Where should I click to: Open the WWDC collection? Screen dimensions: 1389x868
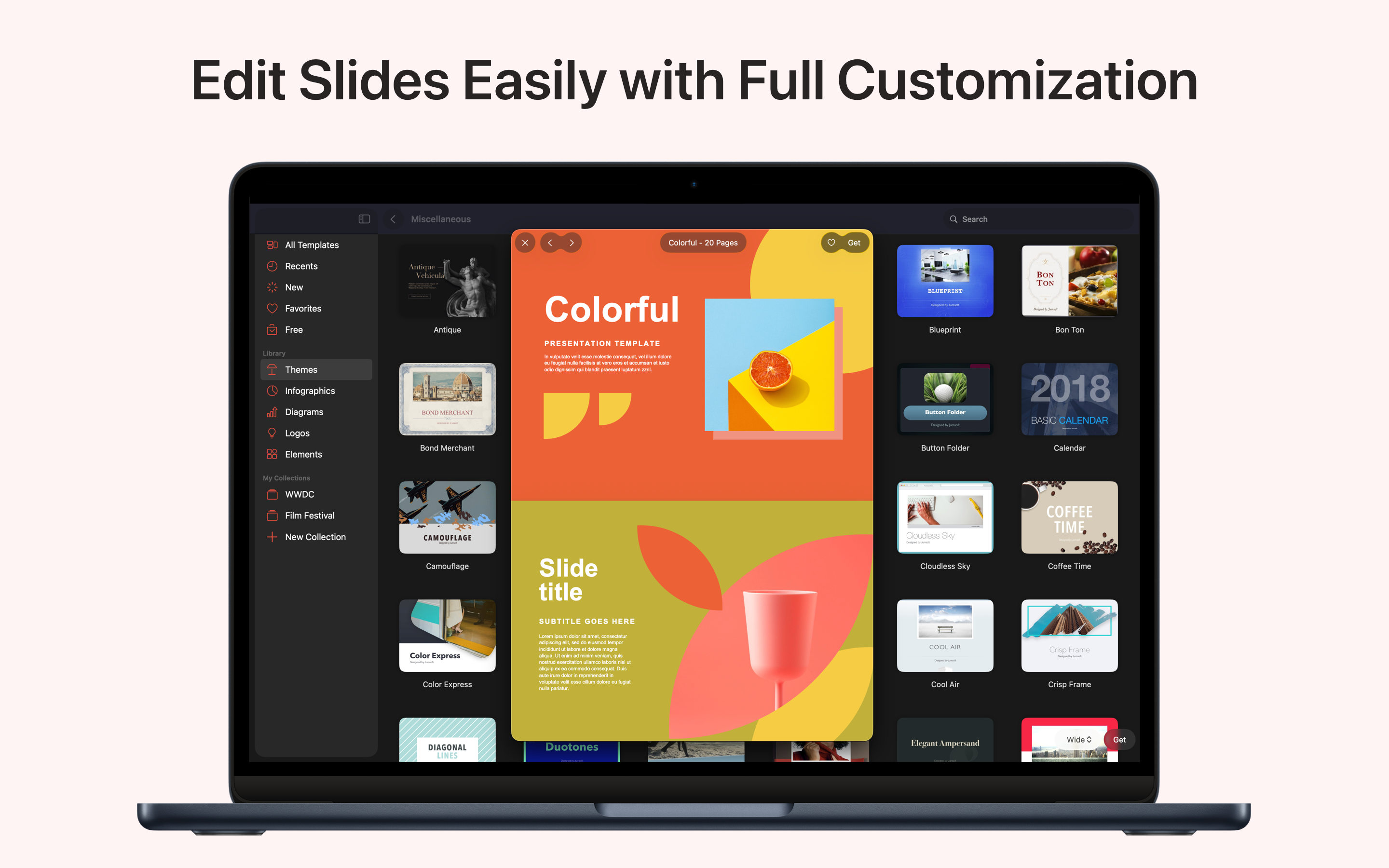tap(316, 494)
